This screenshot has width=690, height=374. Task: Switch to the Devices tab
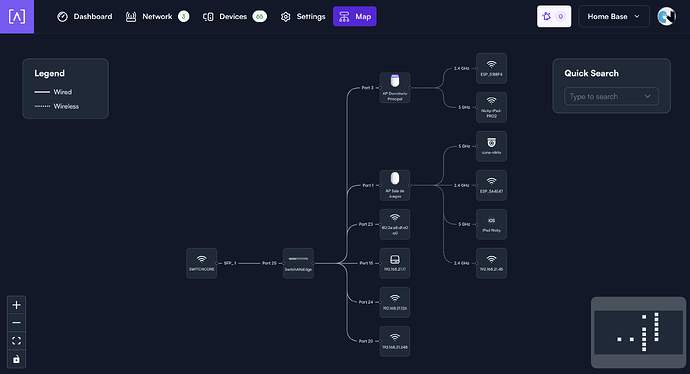point(235,17)
